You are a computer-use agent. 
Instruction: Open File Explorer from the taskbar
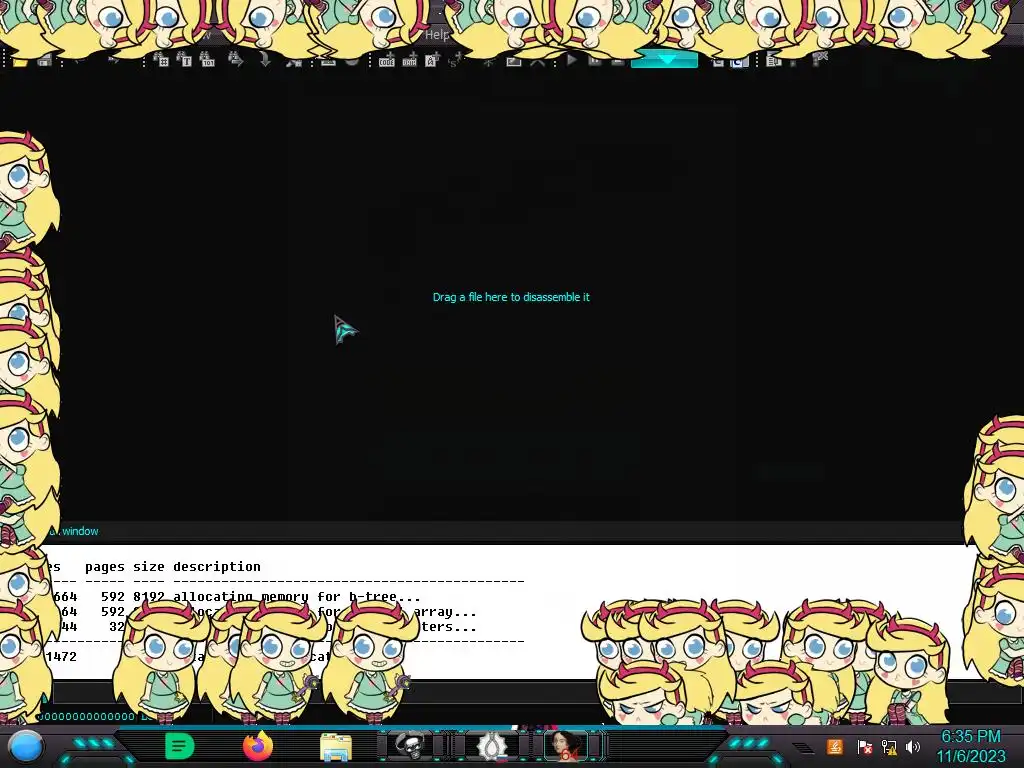point(336,747)
